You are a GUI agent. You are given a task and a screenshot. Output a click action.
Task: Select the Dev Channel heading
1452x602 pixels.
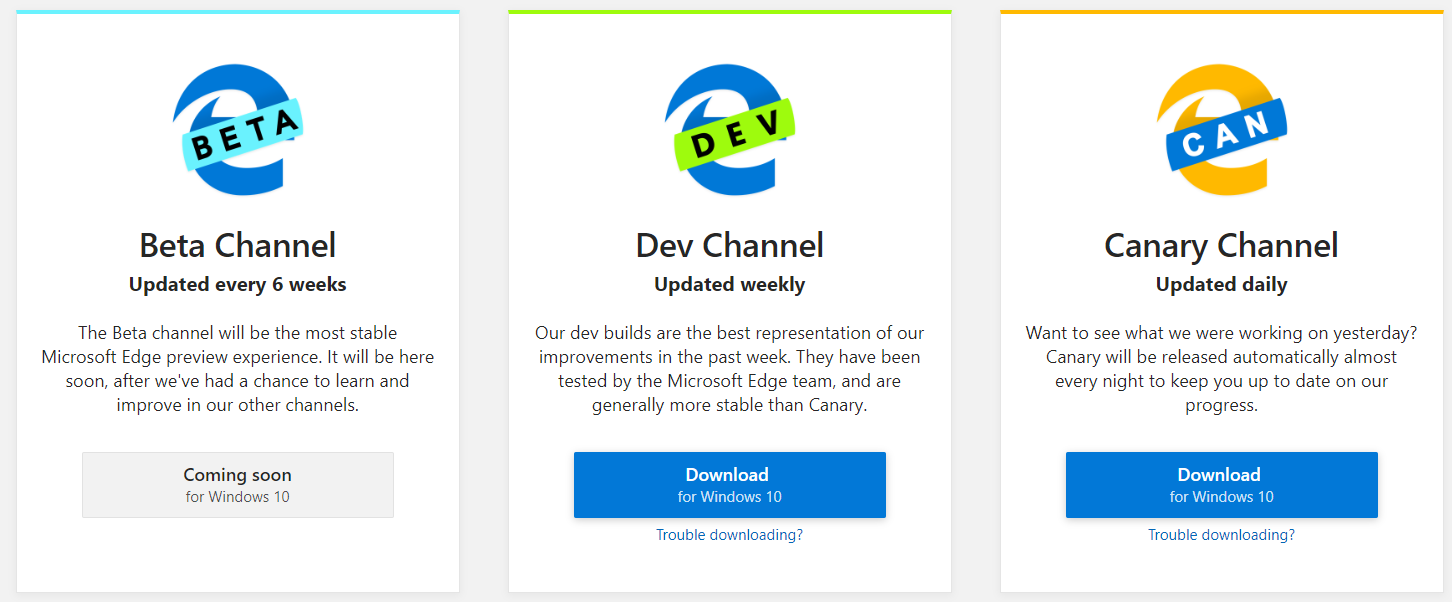[730, 245]
